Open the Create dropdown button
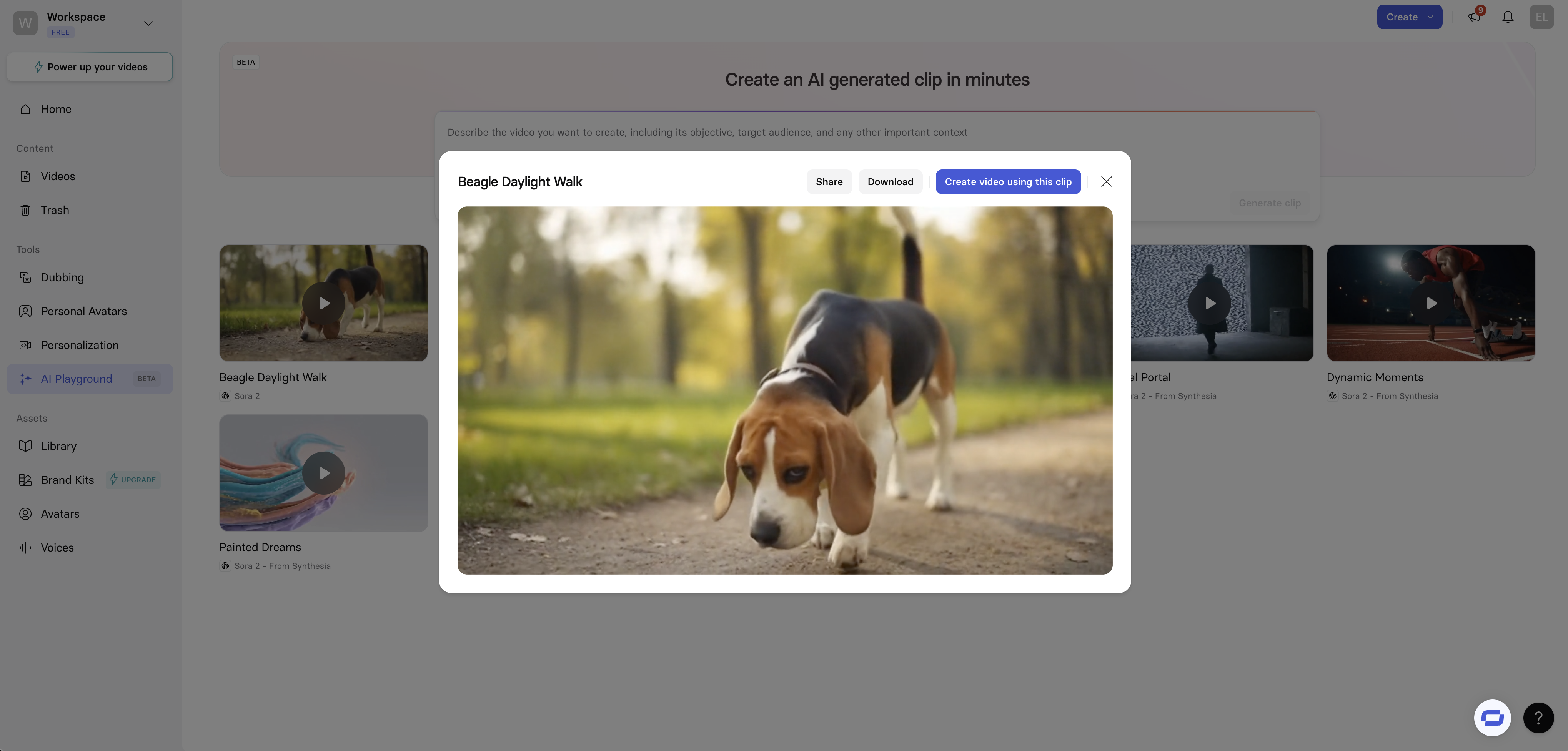 pos(1409,17)
